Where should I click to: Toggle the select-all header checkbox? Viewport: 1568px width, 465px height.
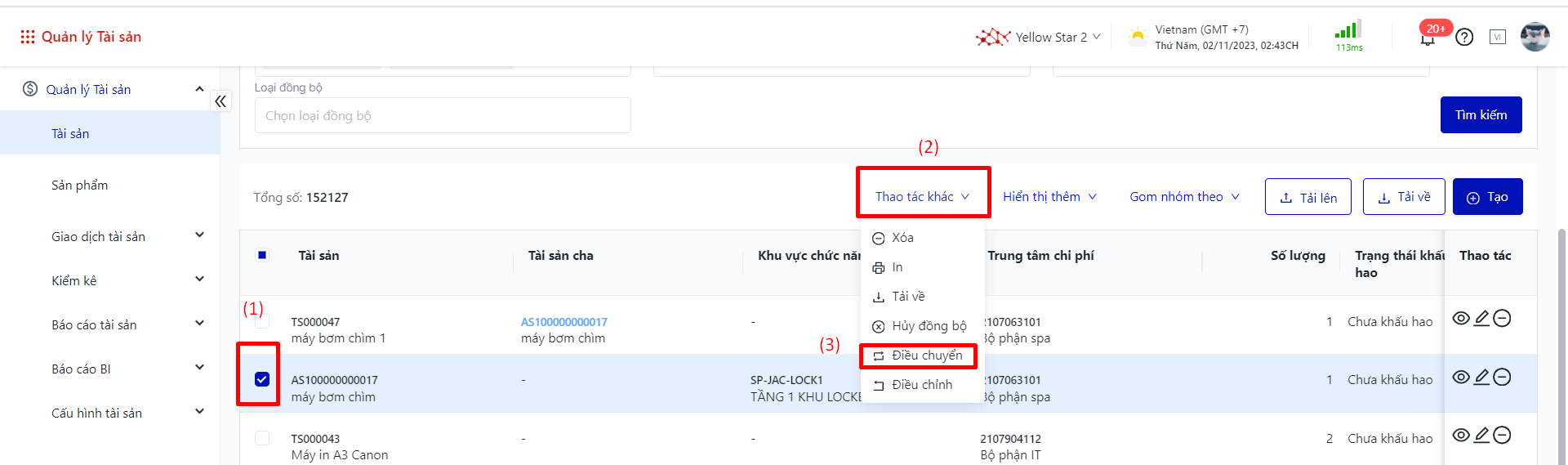262,255
